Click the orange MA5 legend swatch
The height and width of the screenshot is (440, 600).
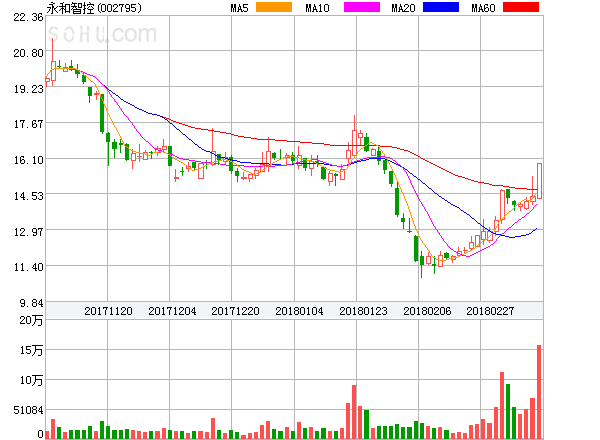tap(274, 7)
